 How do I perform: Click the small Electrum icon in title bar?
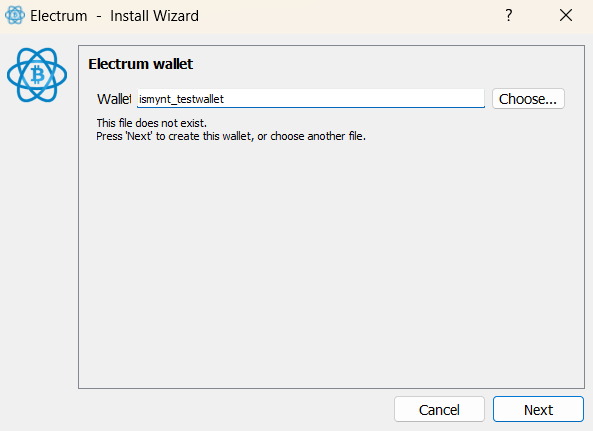15,15
